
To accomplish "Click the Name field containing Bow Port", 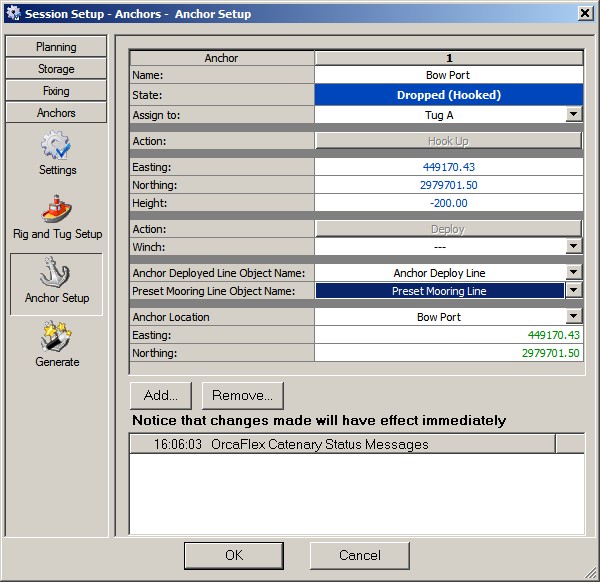I will click(x=448, y=75).
